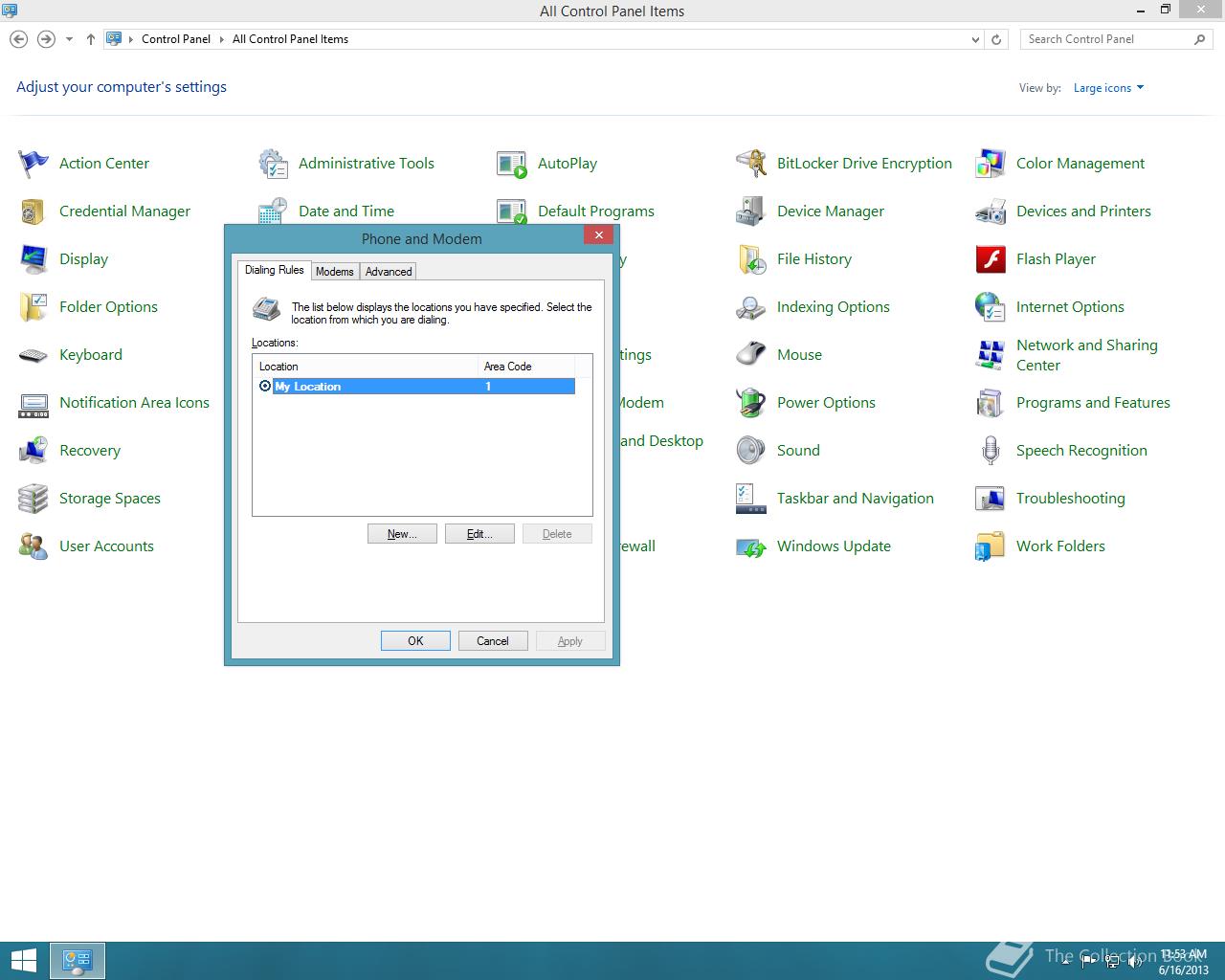The width and height of the screenshot is (1225, 980).
Task: Open the User Accounts icon
Action: click(x=33, y=546)
